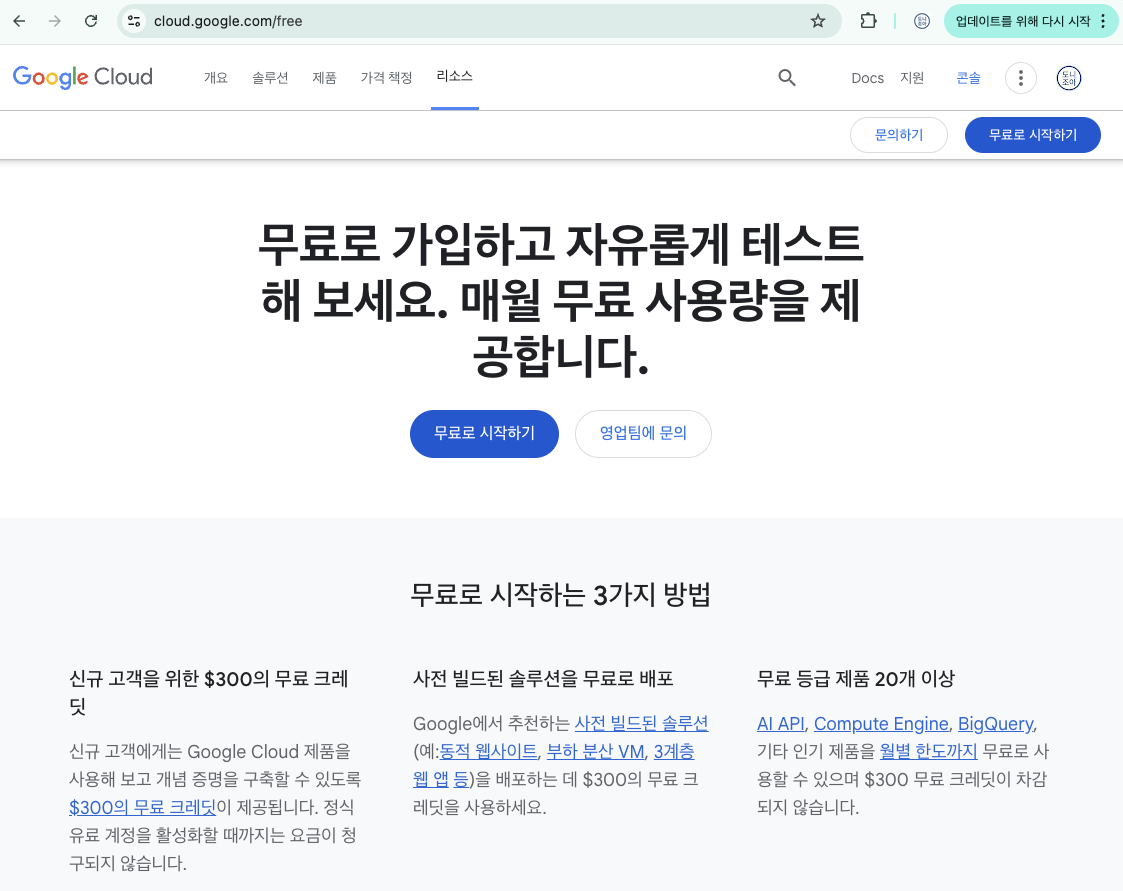Open the Compute Engine link
The width and height of the screenshot is (1123, 891).
coord(881,723)
